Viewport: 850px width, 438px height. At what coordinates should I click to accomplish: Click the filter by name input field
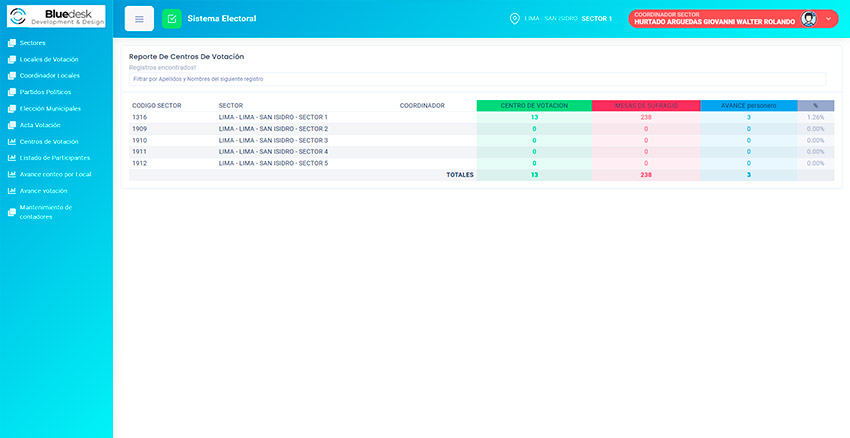(x=477, y=78)
